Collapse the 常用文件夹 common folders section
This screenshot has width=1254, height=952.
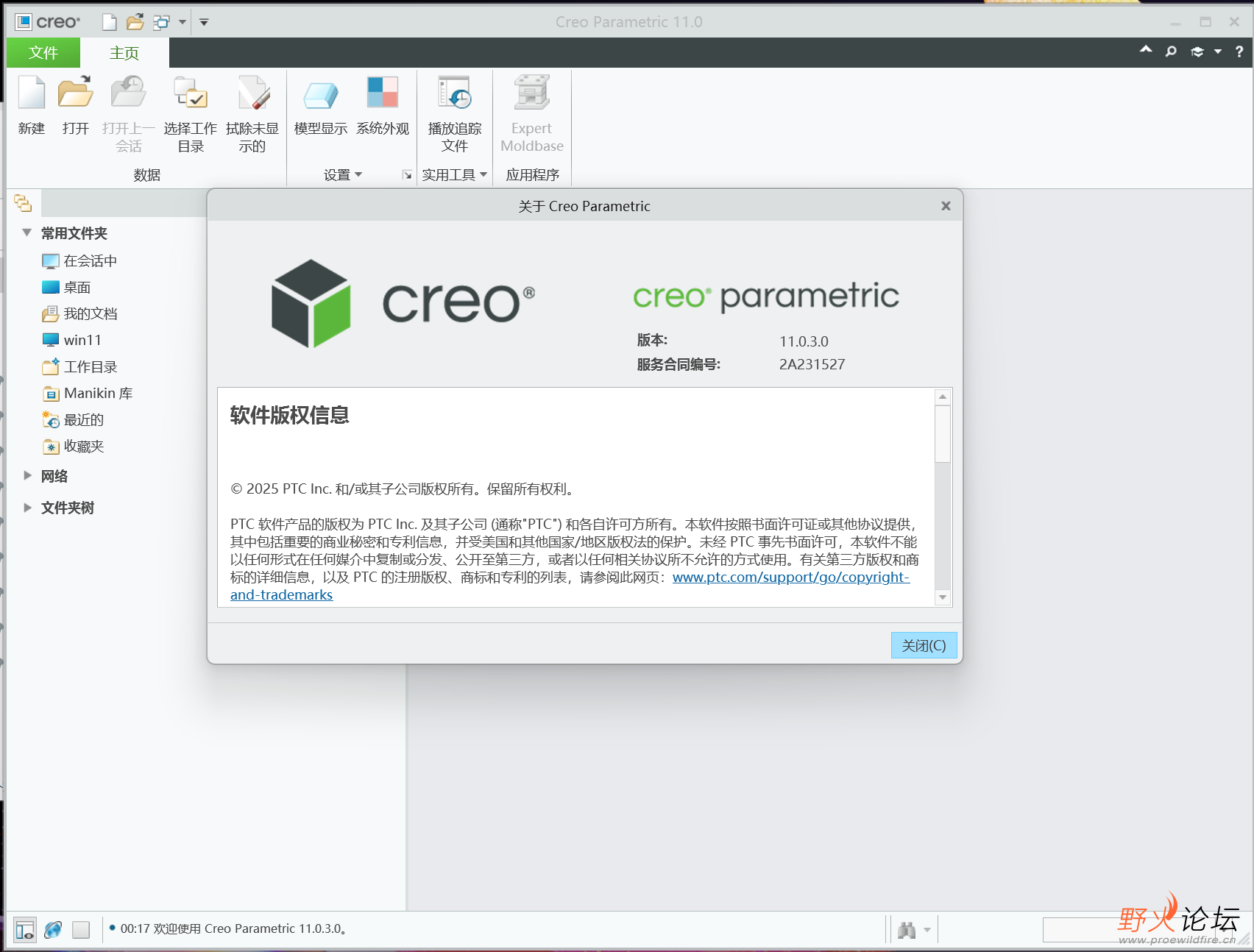tap(27, 232)
